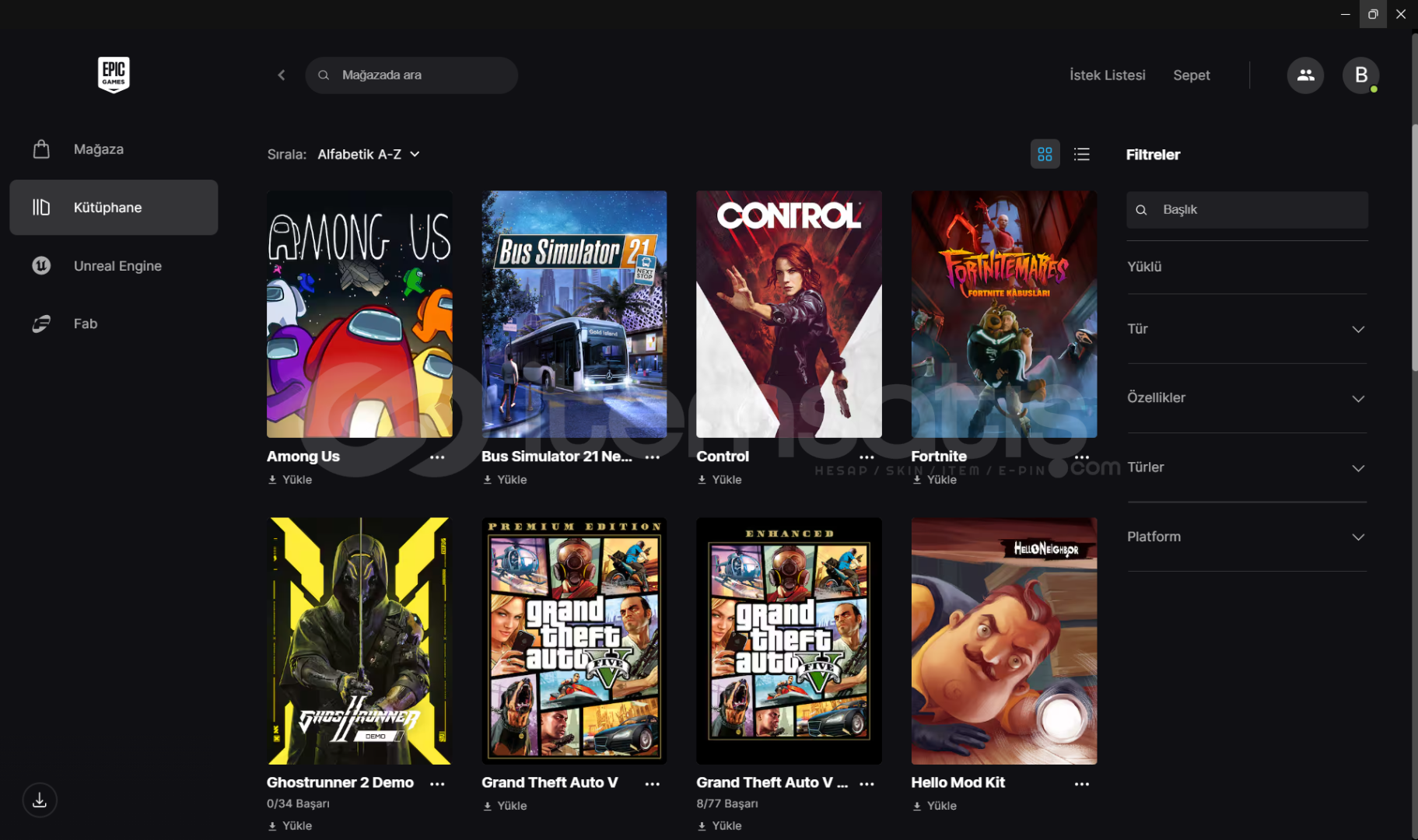The height and width of the screenshot is (840, 1418).
Task: Open the downloads icon
Action: (40, 800)
